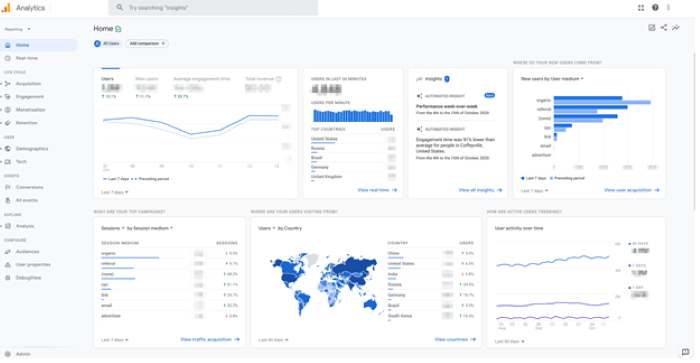Image resolution: width=700 pixels, height=363 pixels.
Task: Click the User properties icon
Action: pos(8,265)
